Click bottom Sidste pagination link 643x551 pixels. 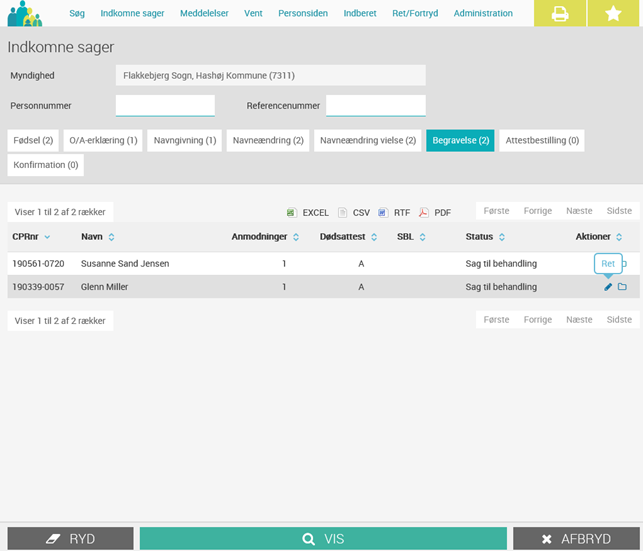point(619,319)
